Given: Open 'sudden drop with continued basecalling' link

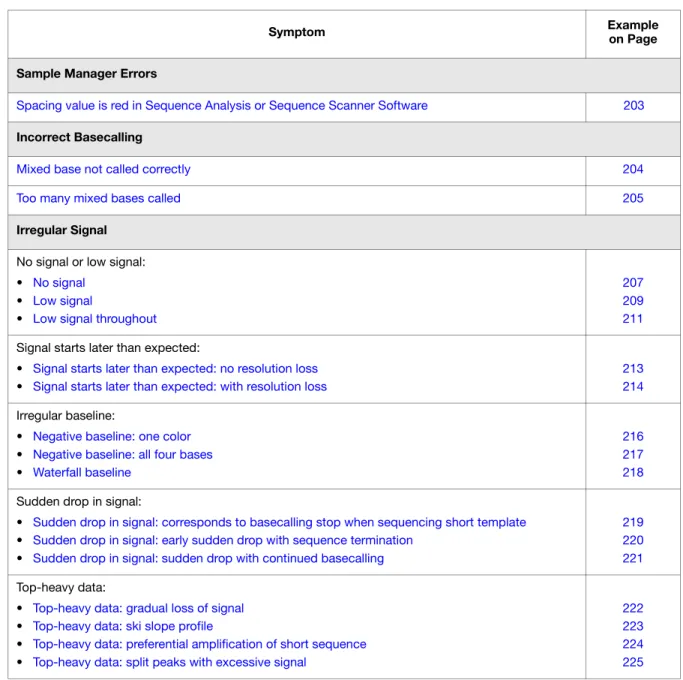Looking at the screenshot, I should [208, 558].
